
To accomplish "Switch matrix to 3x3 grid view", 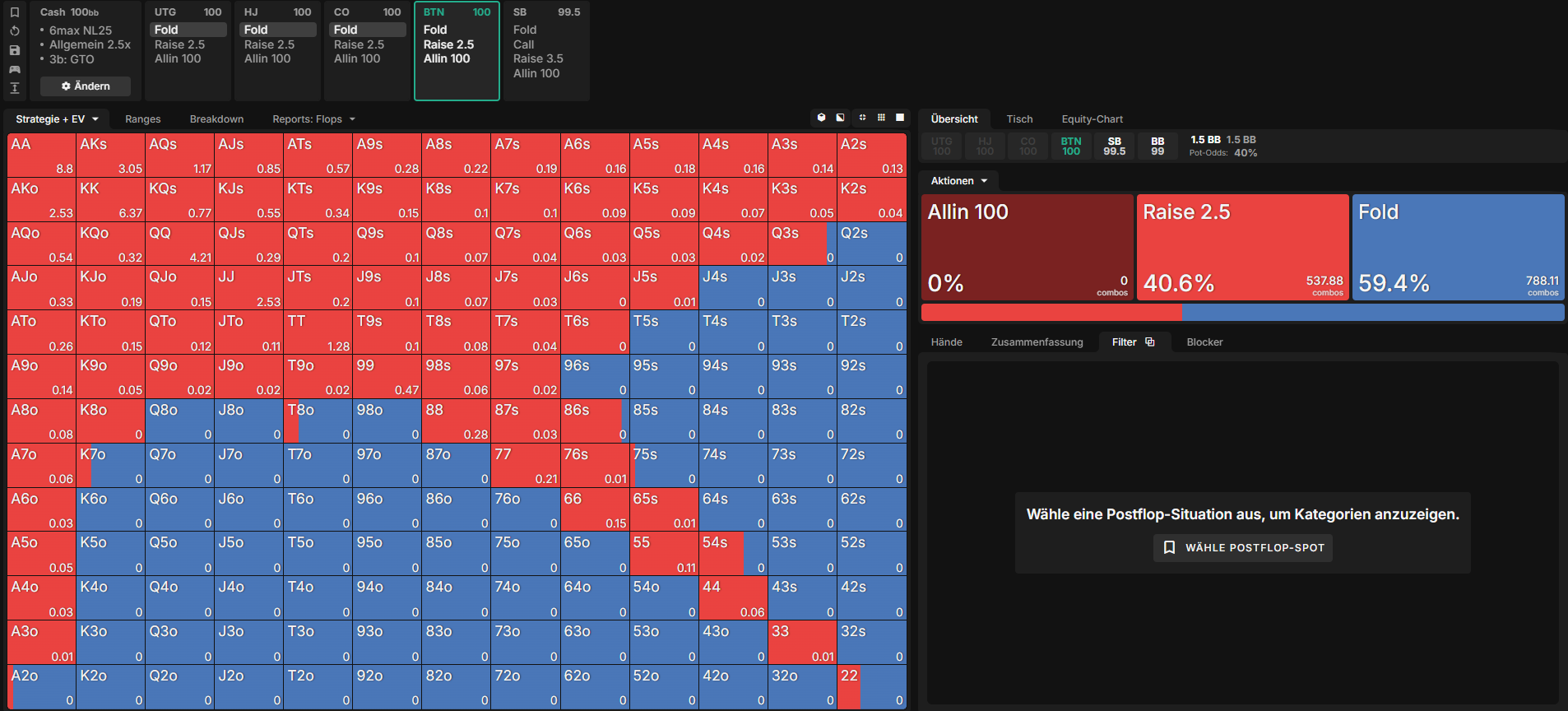I will point(881,118).
